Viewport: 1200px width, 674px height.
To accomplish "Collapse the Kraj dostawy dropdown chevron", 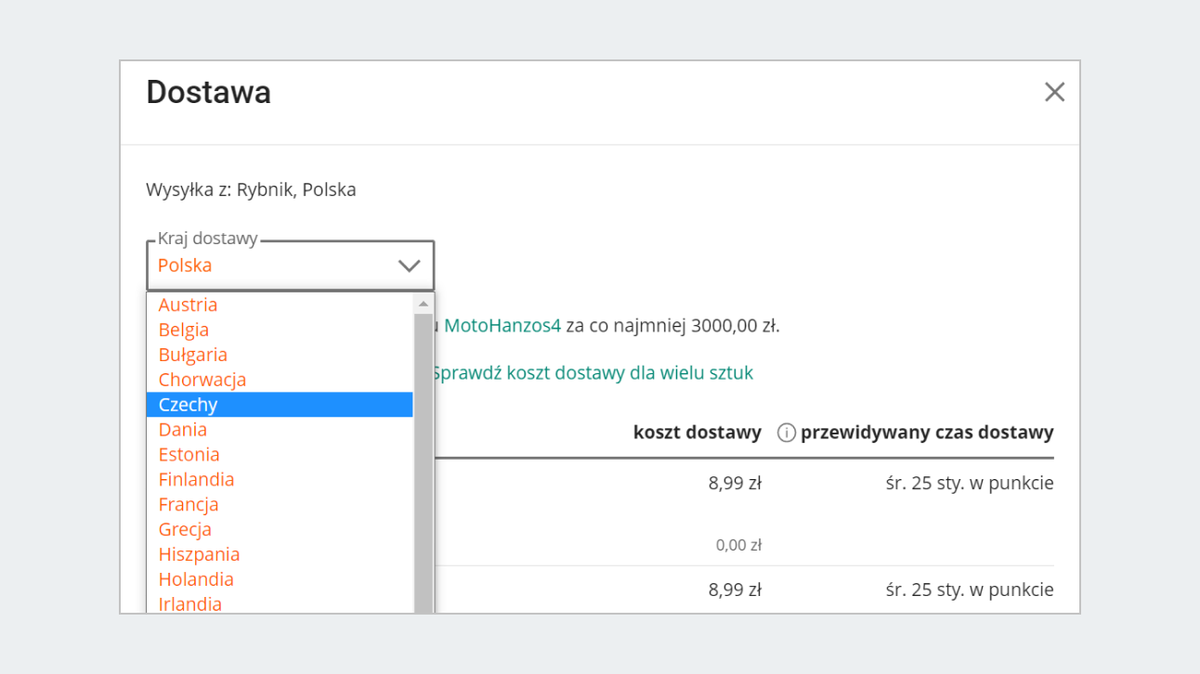I will [408, 266].
